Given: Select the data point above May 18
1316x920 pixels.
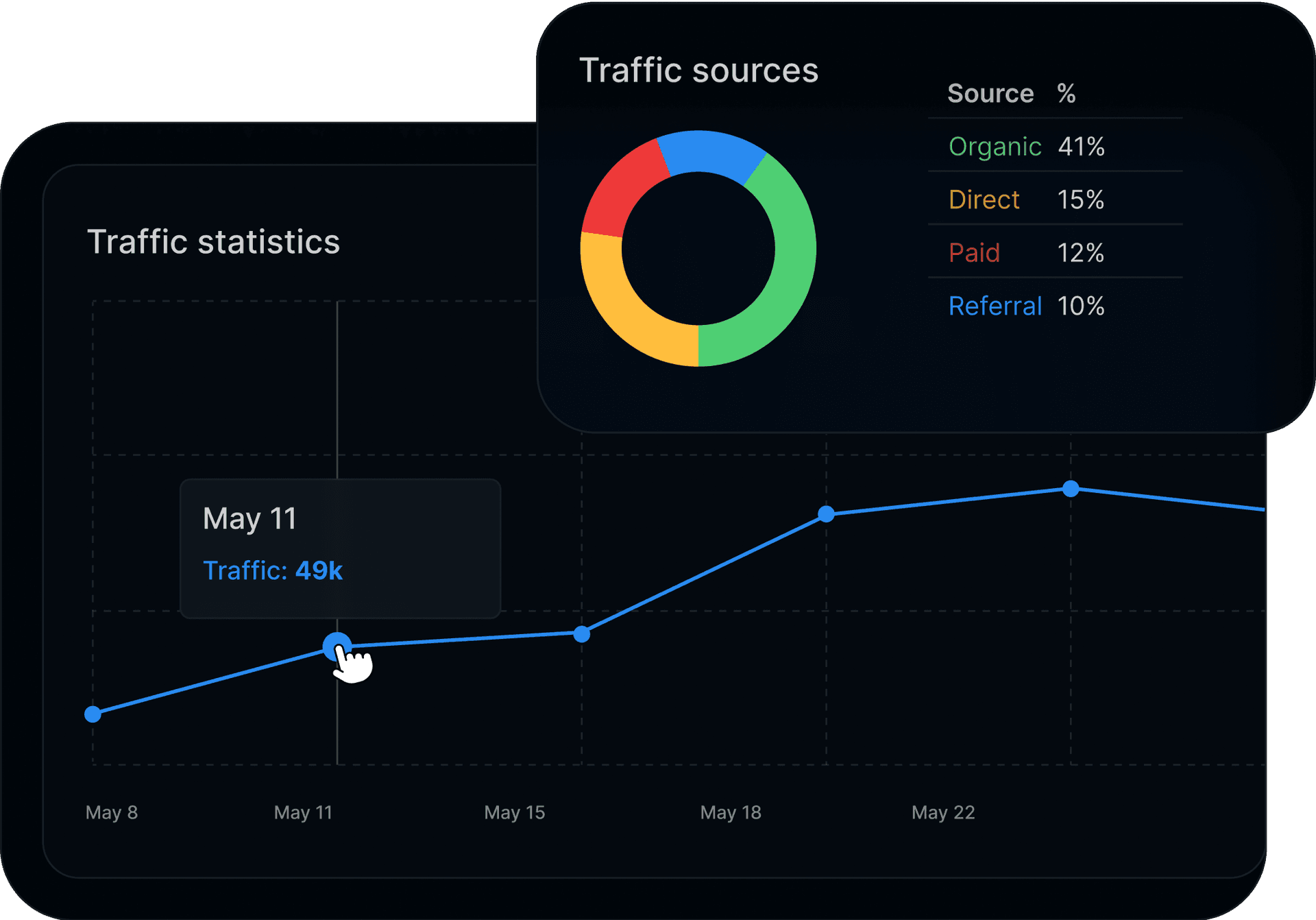Looking at the screenshot, I should pos(826,514).
